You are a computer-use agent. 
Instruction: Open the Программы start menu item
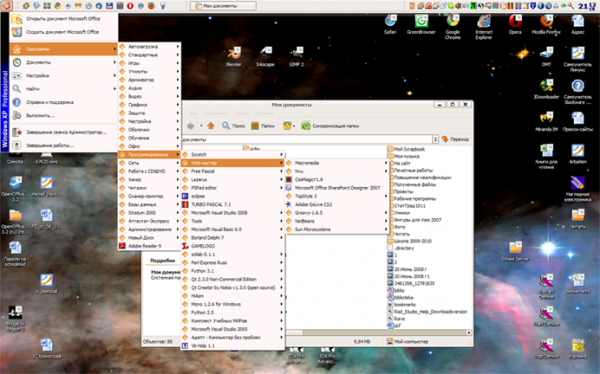[64, 49]
